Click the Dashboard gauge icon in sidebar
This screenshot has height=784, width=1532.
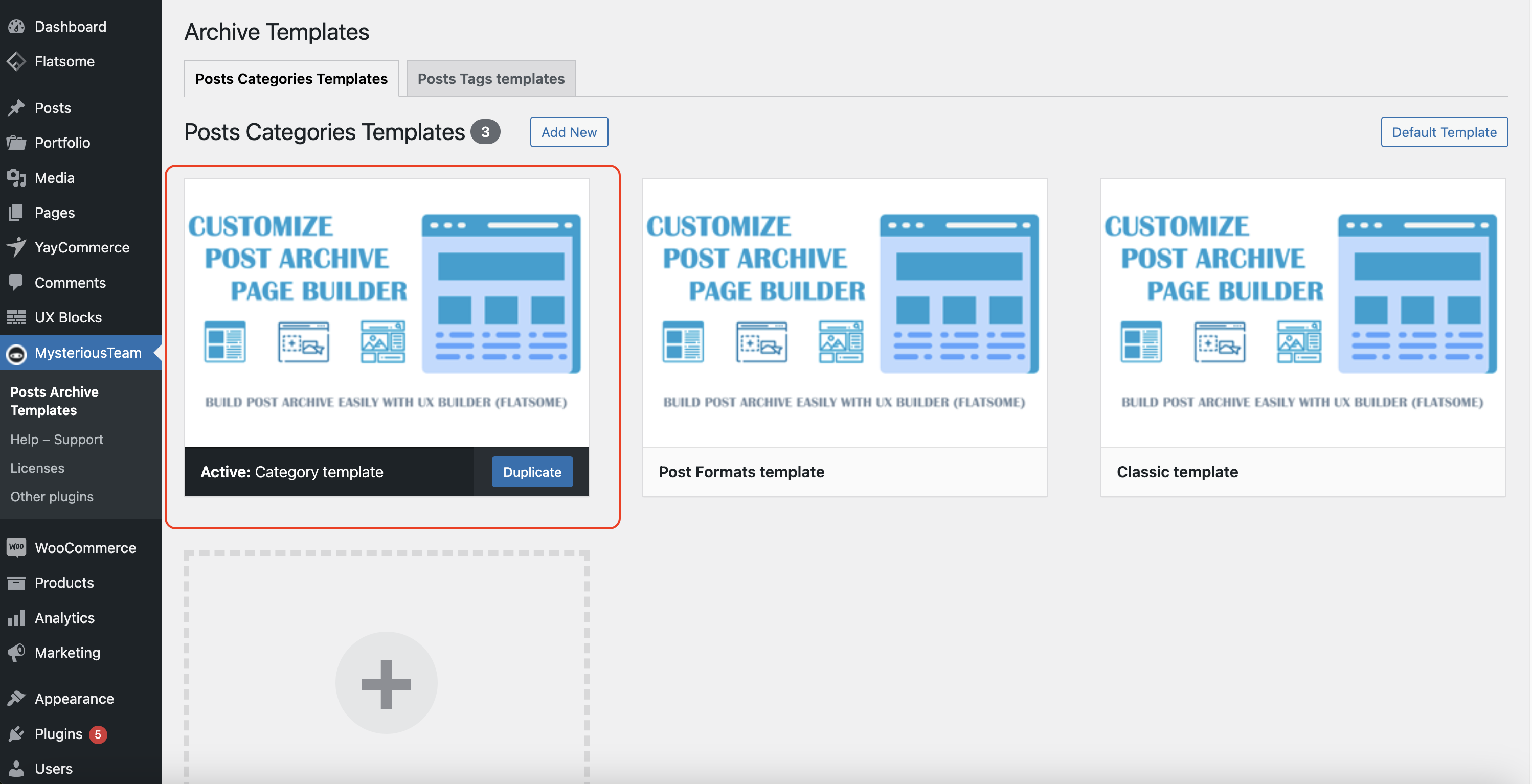pyautogui.click(x=17, y=26)
